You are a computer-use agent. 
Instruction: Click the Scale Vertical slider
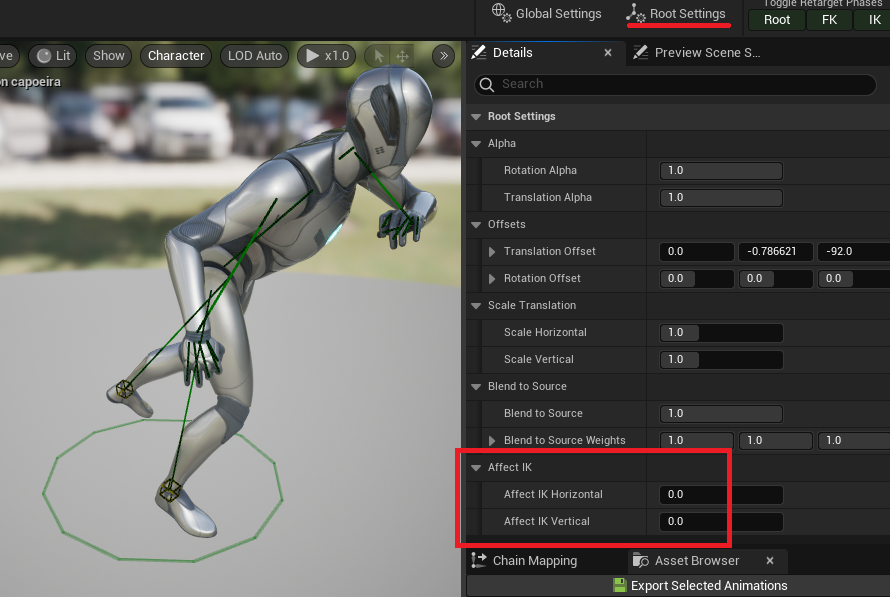coord(721,360)
